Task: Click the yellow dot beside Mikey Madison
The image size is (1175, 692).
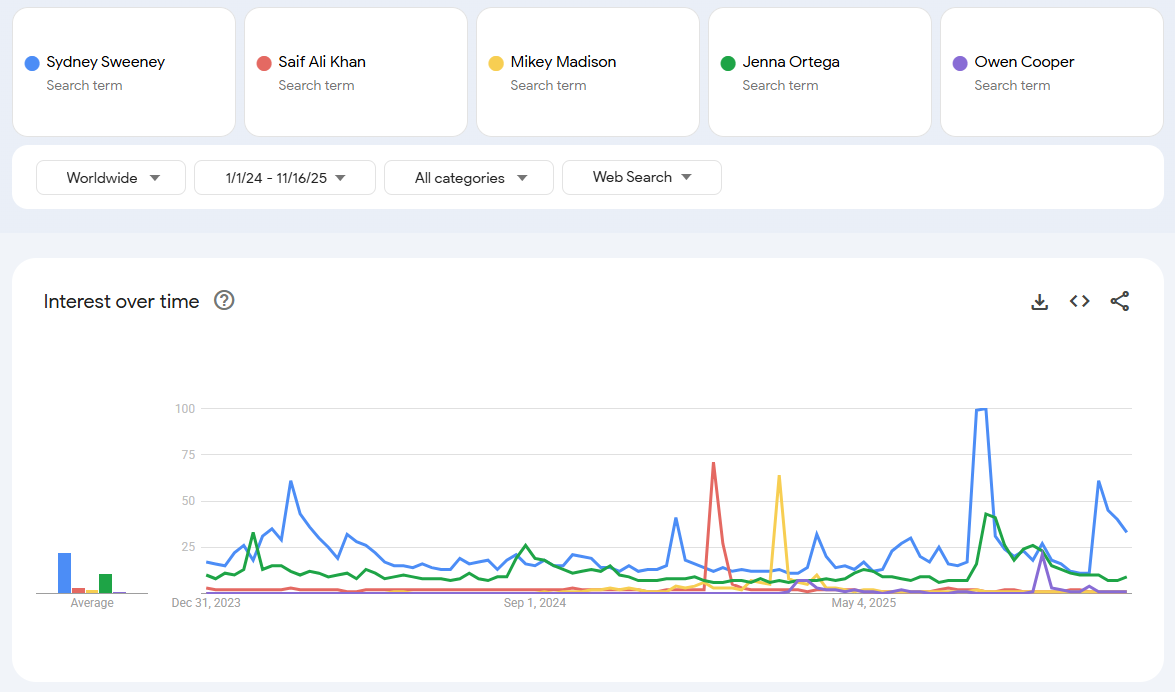Action: (x=497, y=62)
